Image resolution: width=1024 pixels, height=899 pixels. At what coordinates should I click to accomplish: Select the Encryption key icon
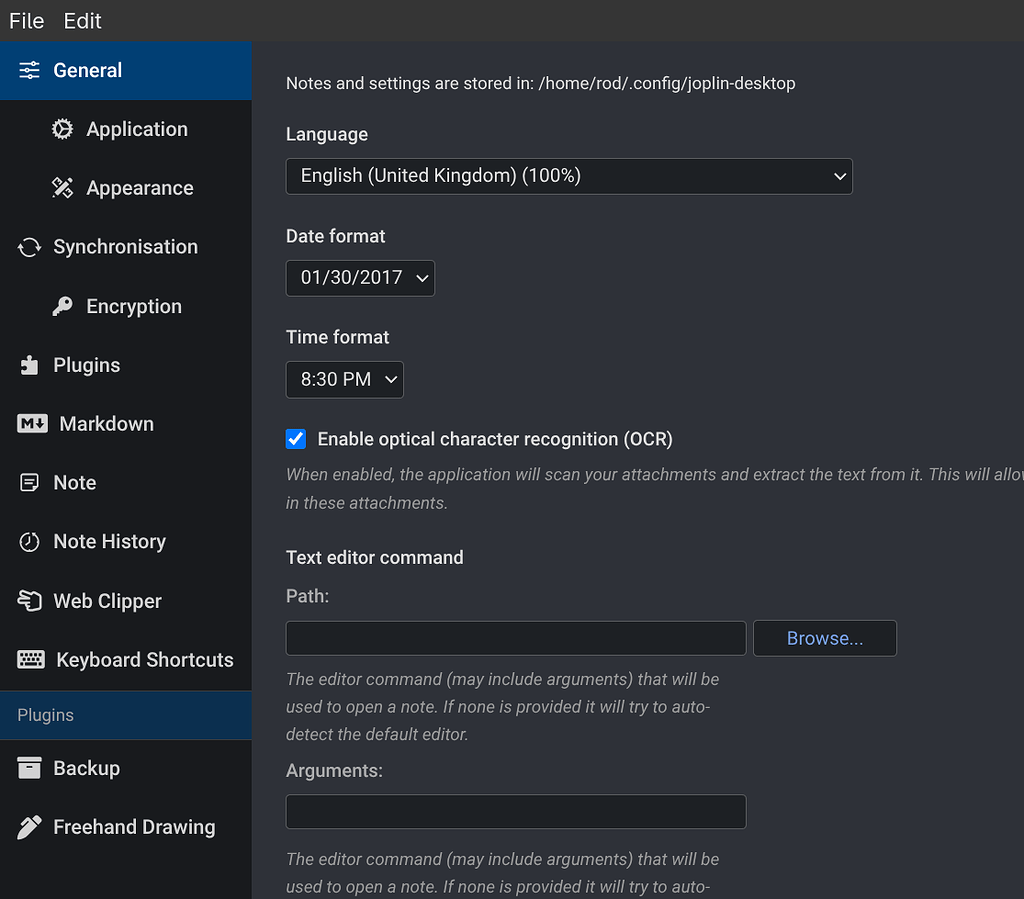tap(61, 306)
